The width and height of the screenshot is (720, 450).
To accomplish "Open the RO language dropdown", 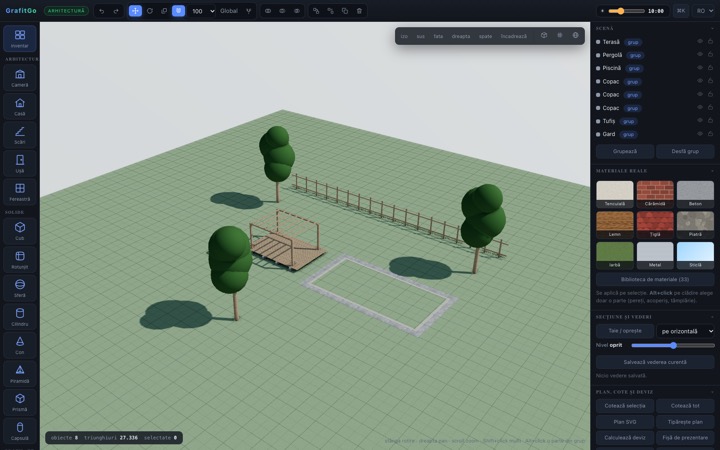I will tap(705, 11).
